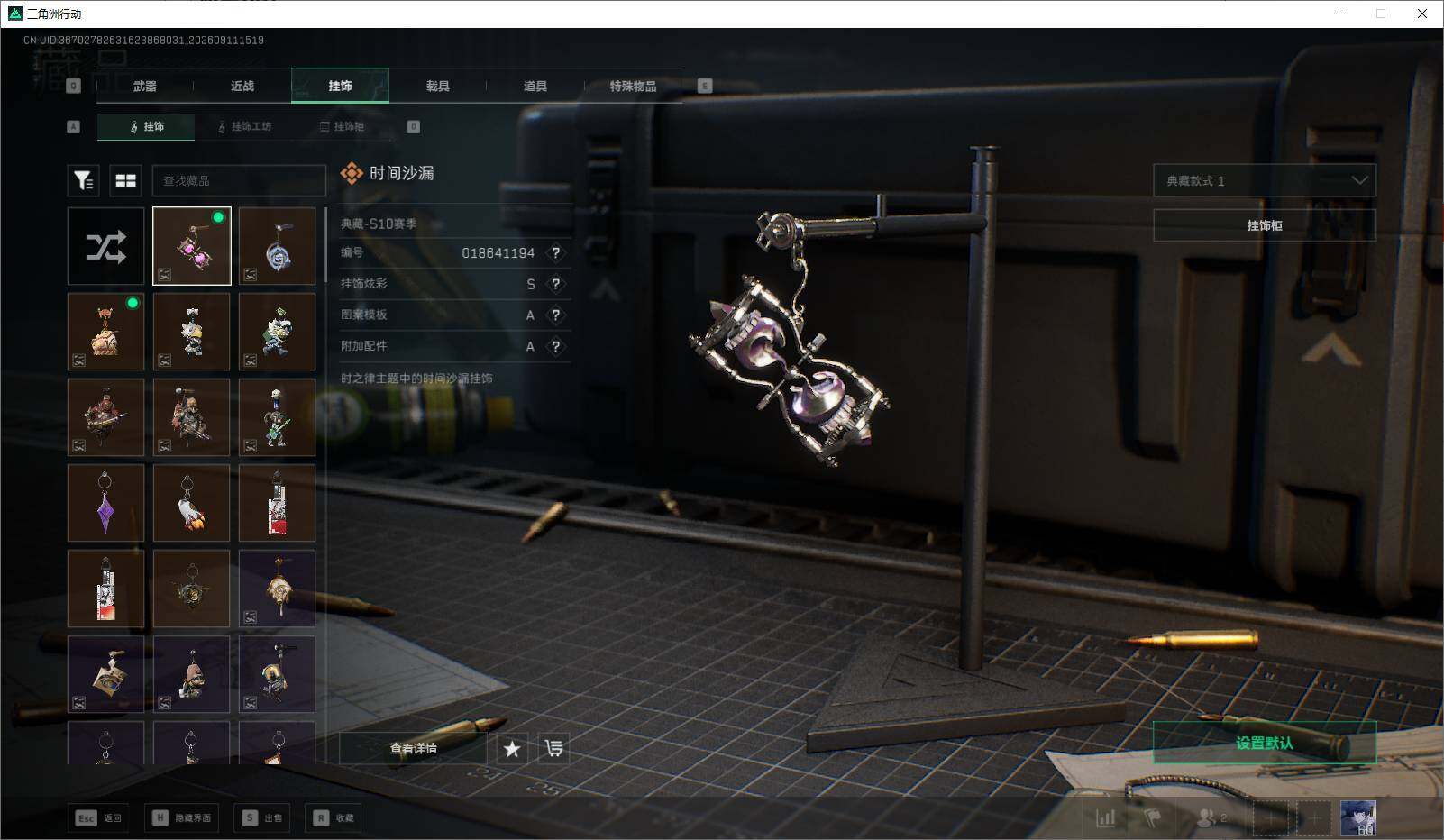Click the serial number 018641194
This screenshot has height=840, width=1444.
pyautogui.click(x=498, y=253)
